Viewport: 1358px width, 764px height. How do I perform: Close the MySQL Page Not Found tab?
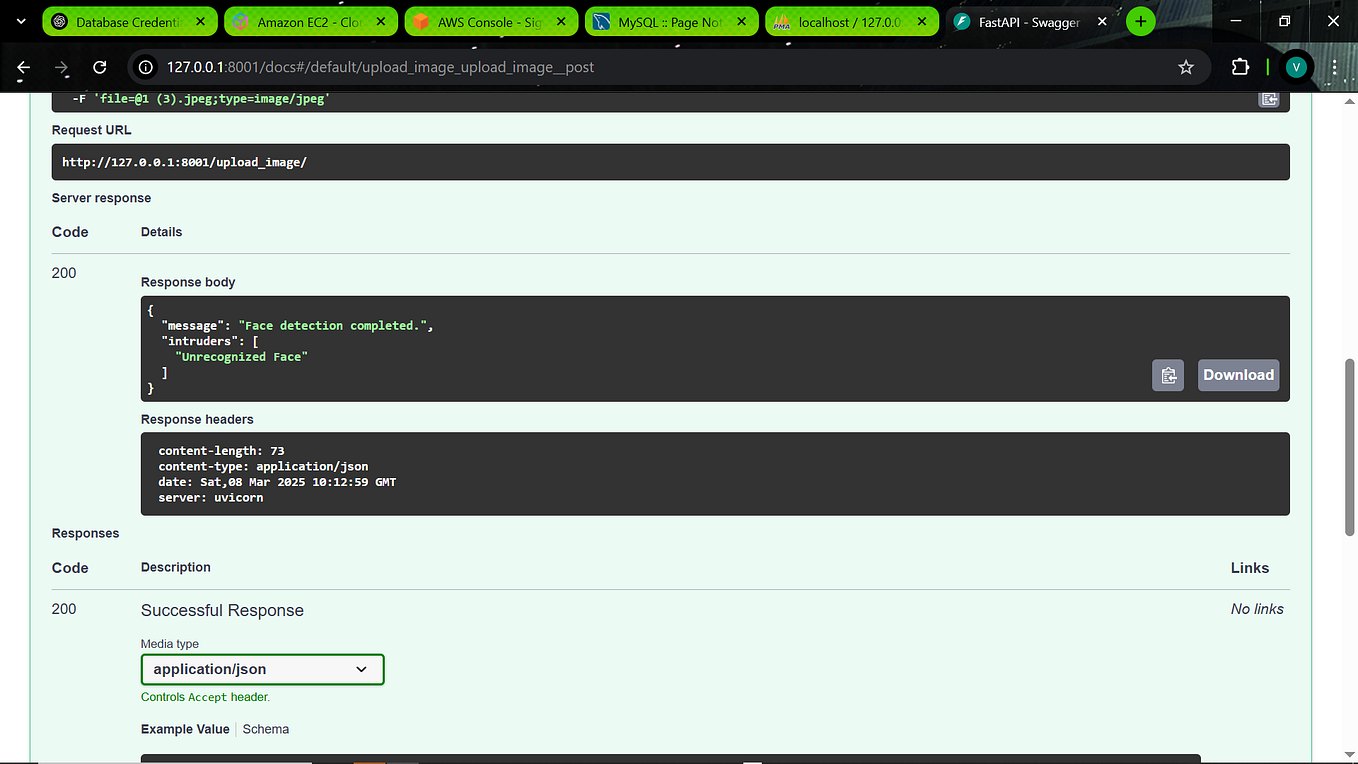coord(742,22)
